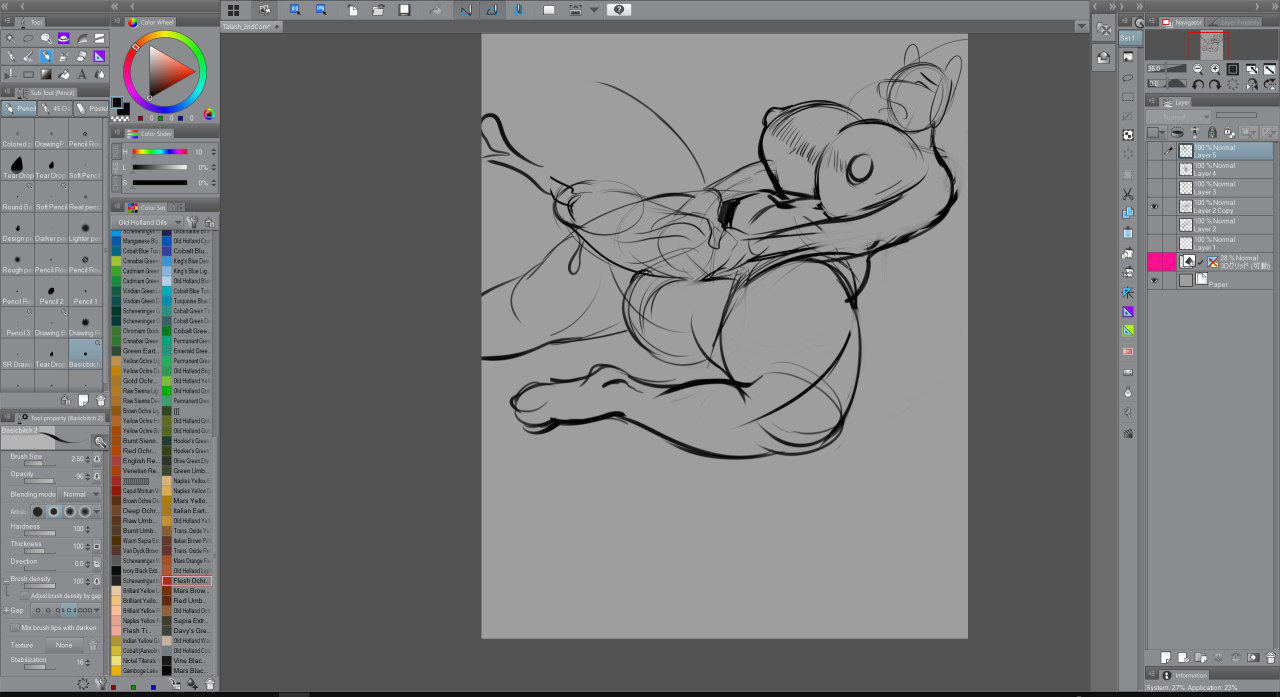The width and height of the screenshot is (1280, 697).
Task: Click the scissors cut icon
Action: (x=1128, y=193)
